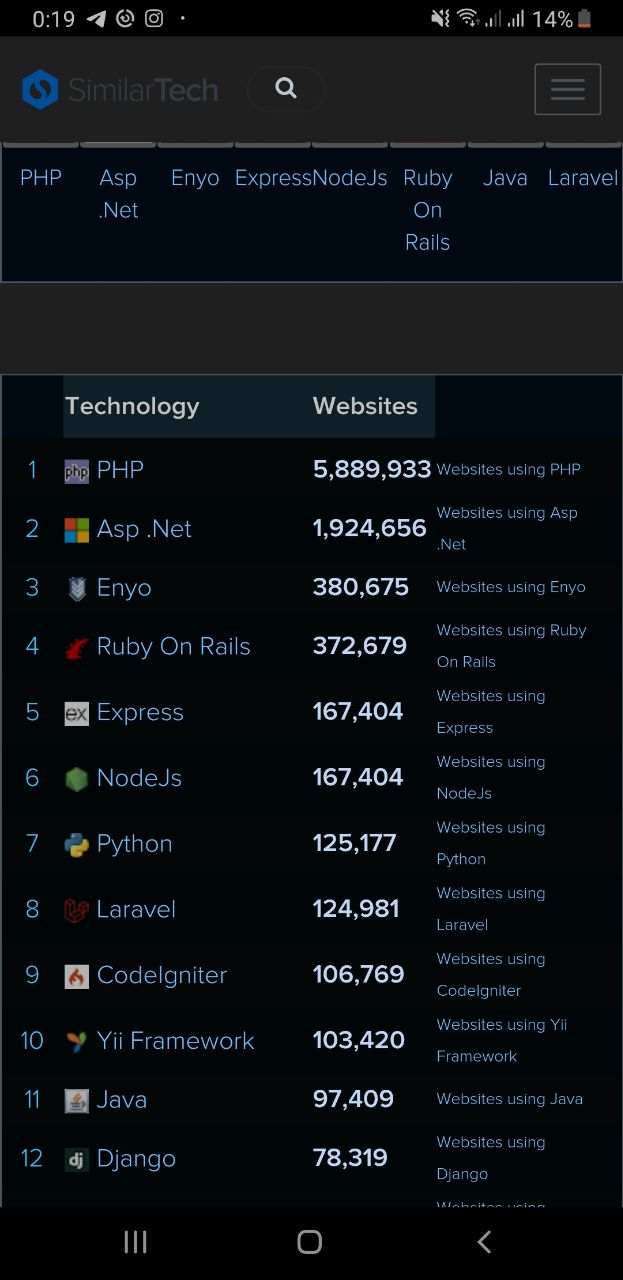The image size is (623, 1280).
Task: Follow the 'Websites using Django' link
Action: pyautogui.click(x=491, y=1158)
